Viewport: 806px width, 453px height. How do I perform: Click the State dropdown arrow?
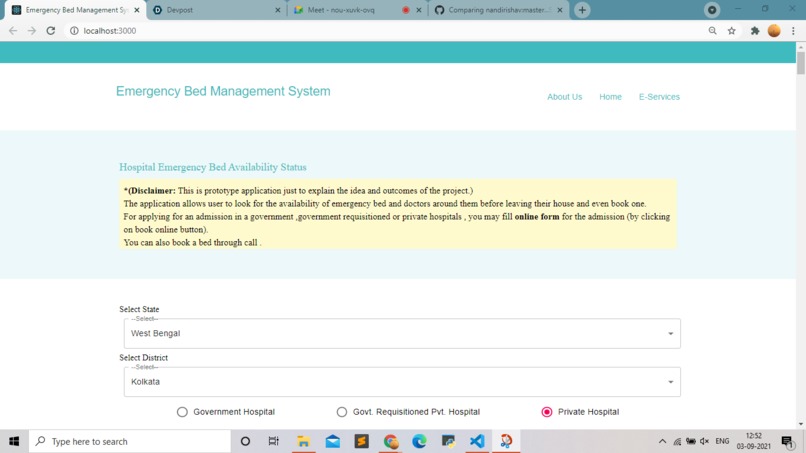pos(670,334)
